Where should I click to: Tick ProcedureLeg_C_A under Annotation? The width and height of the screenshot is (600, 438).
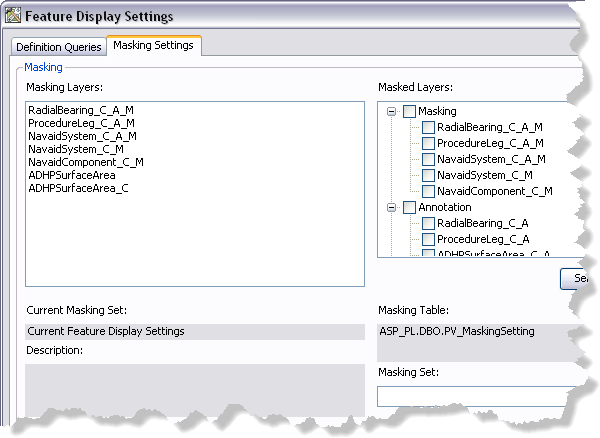[428, 239]
